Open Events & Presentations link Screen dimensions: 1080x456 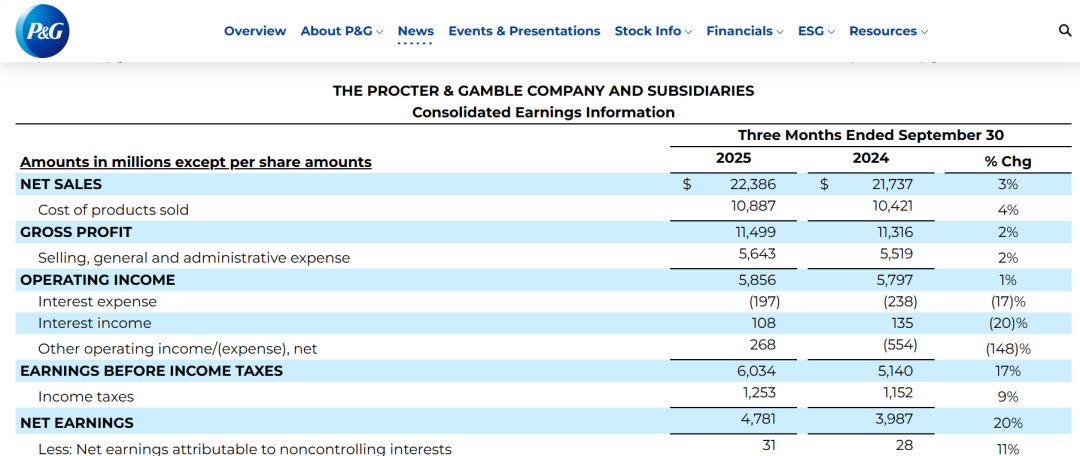click(524, 31)
